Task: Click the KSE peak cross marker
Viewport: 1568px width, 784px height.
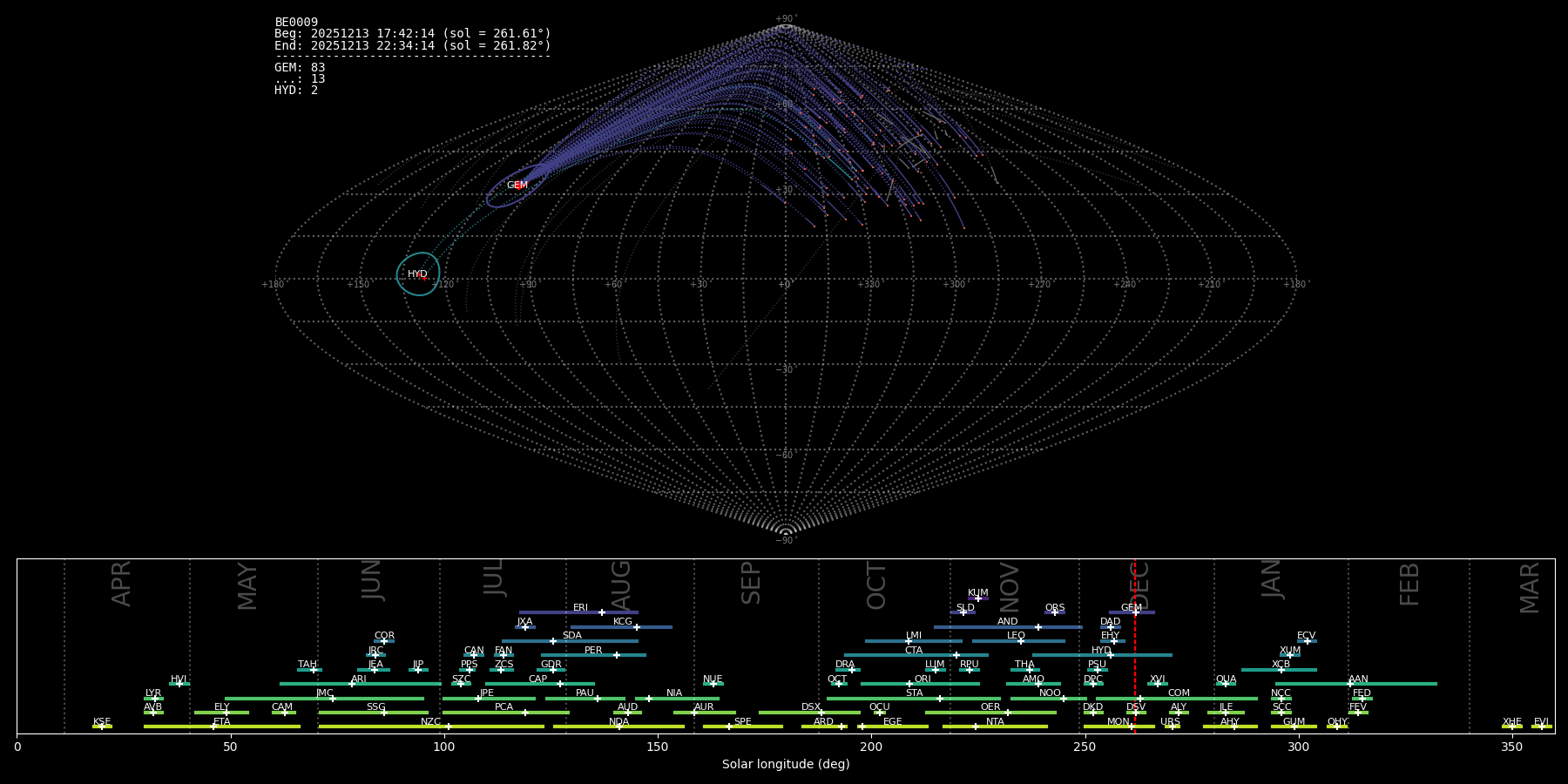Action: [102, 727]
